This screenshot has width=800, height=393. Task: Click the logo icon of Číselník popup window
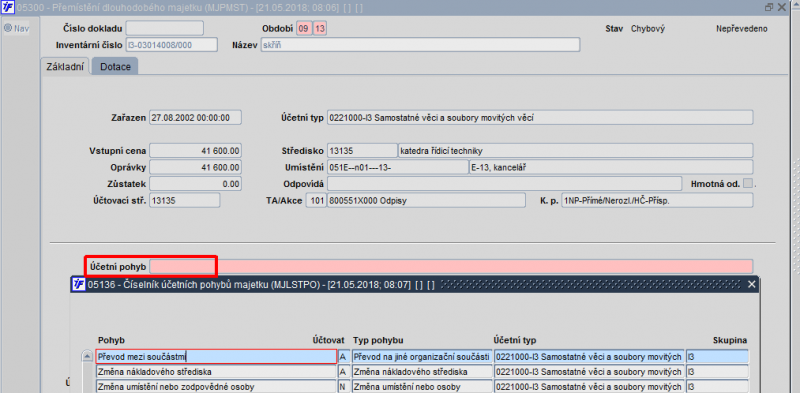pyautogui.click(x=79, y=284)
